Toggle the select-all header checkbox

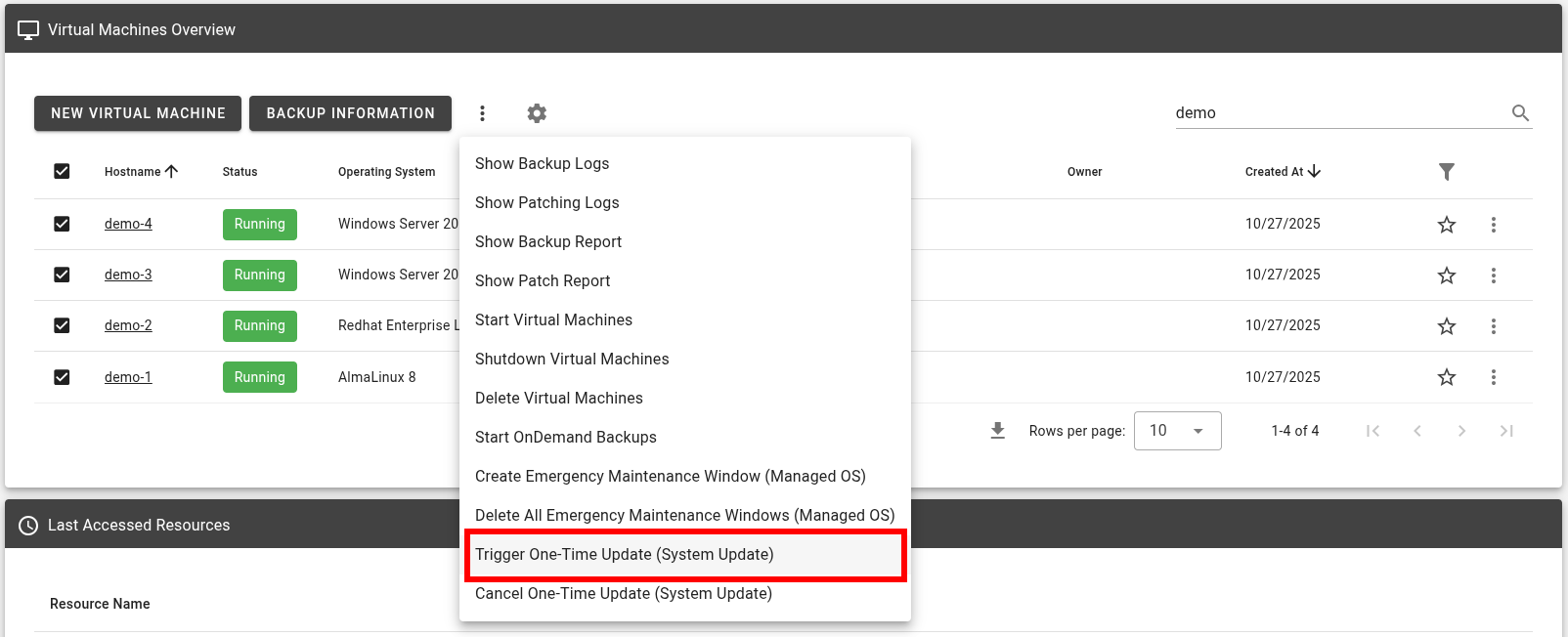[x=62, y=171]
